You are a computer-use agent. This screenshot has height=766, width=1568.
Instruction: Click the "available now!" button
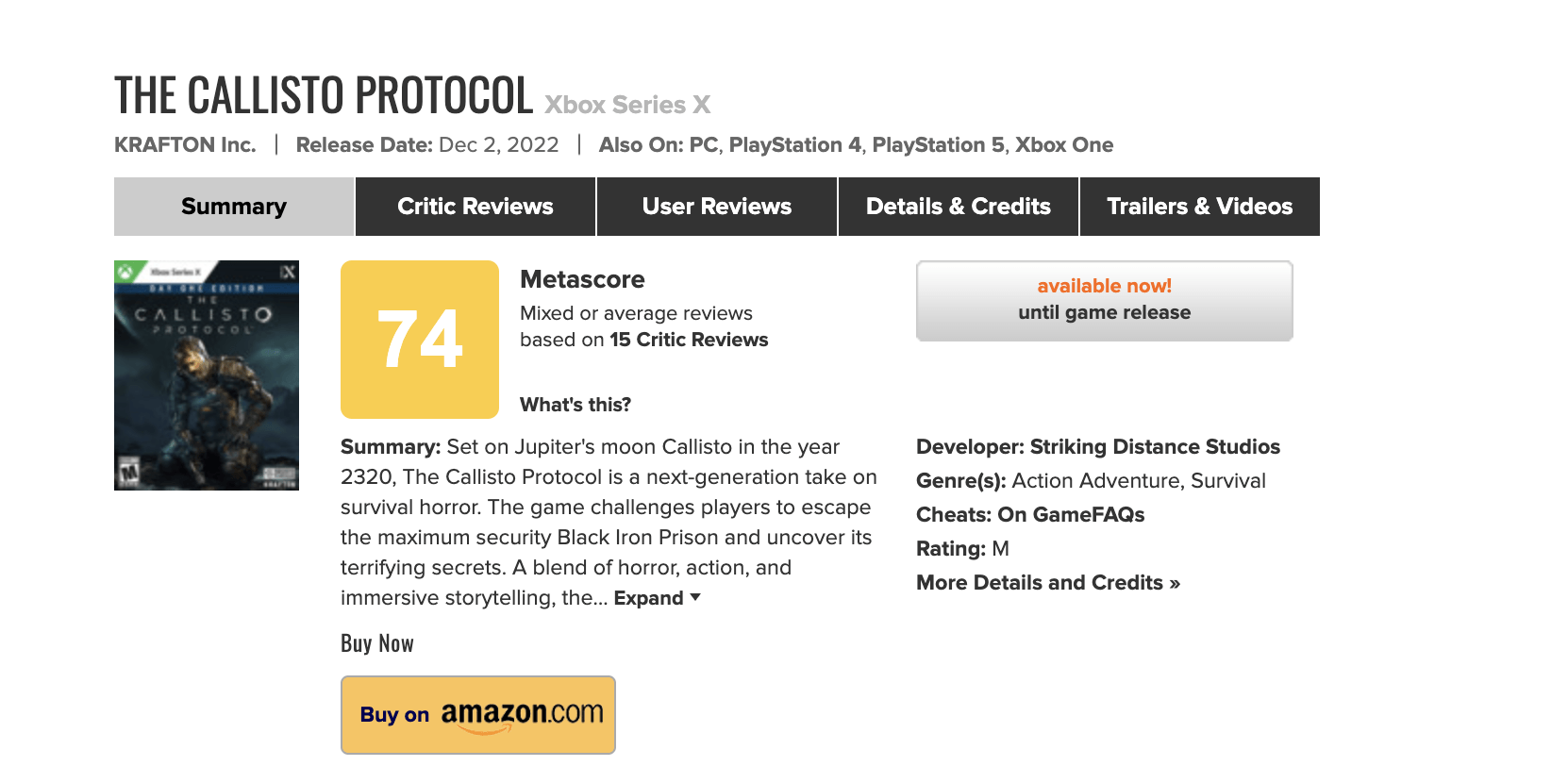[1104, 300]
